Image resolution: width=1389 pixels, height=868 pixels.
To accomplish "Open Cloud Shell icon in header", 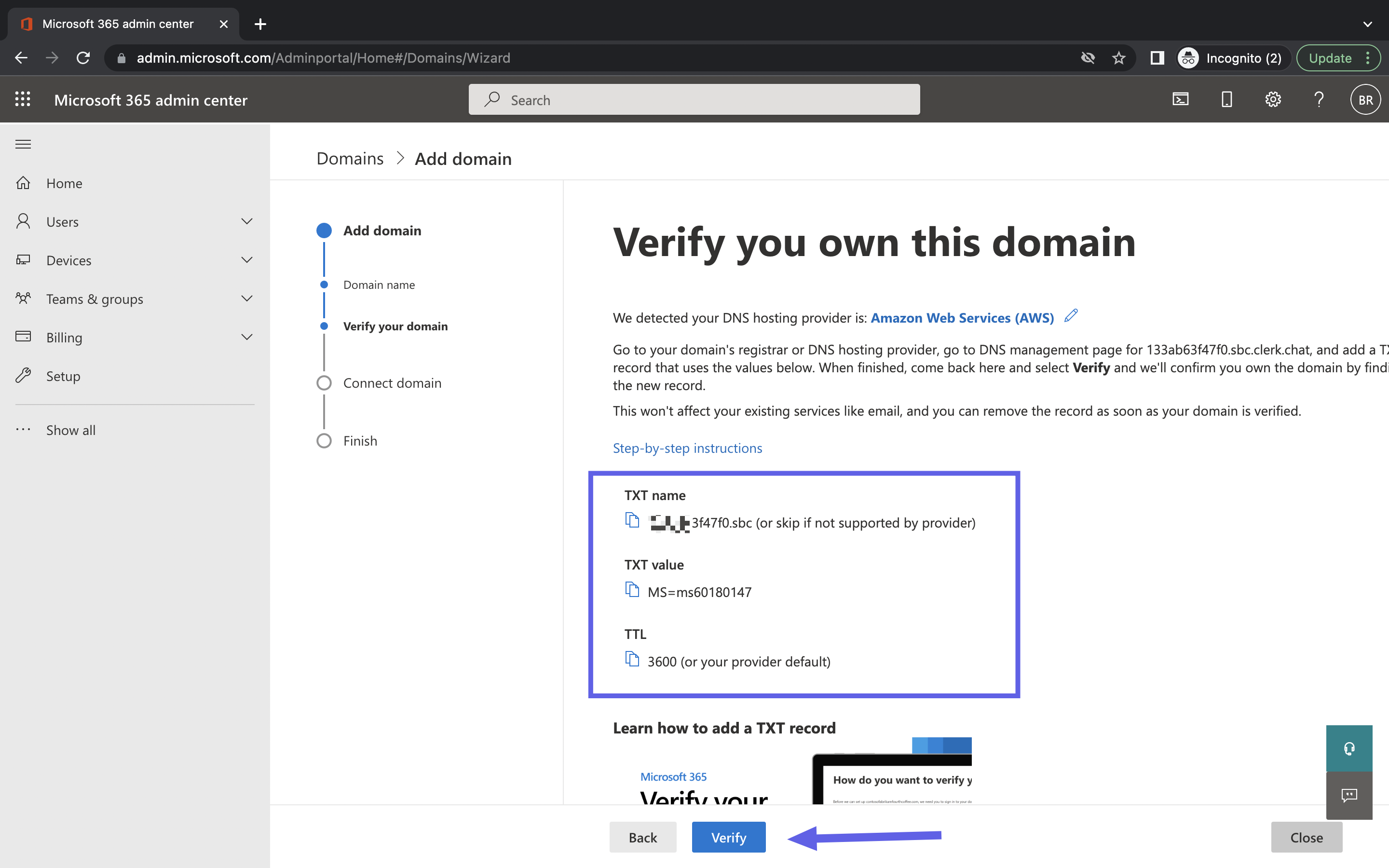I will coord(1181,99).
